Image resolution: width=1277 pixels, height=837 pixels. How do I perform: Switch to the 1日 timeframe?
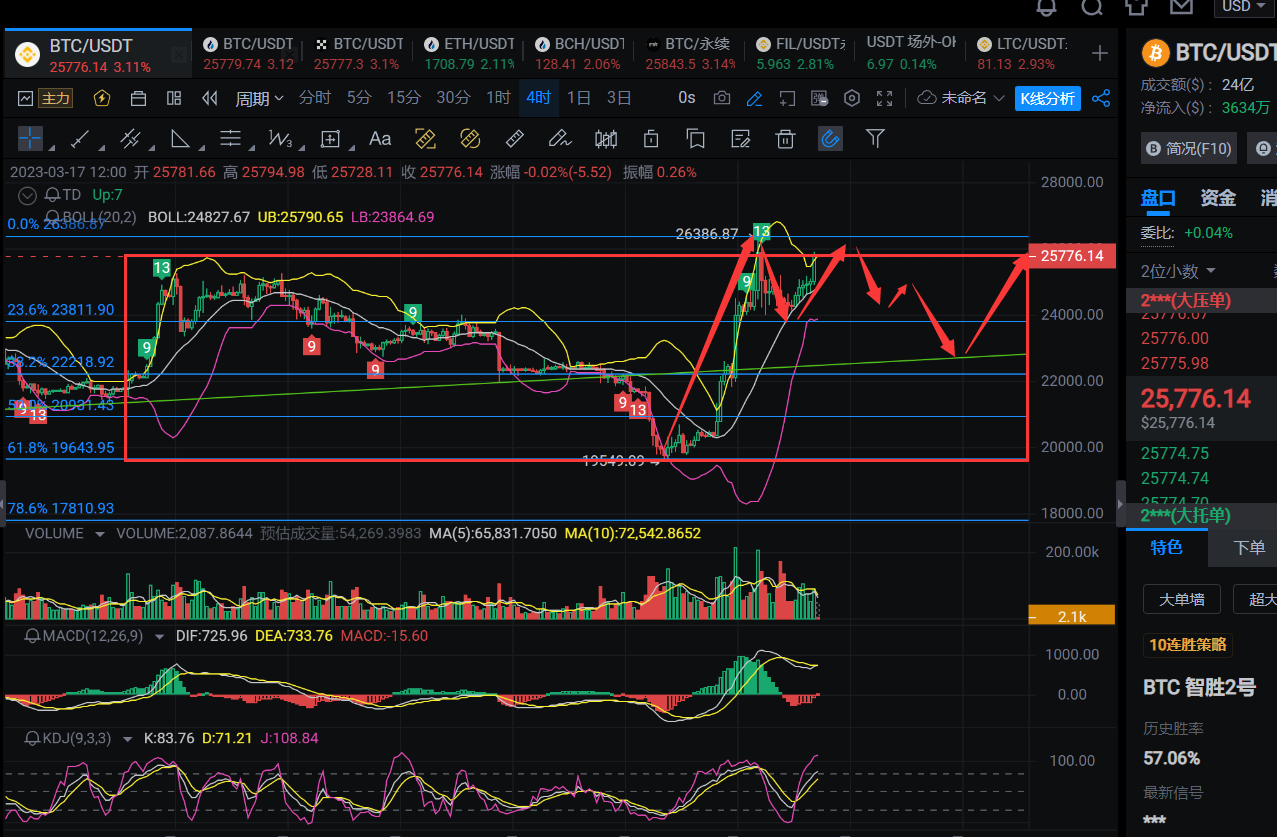[x=578, y=98]
